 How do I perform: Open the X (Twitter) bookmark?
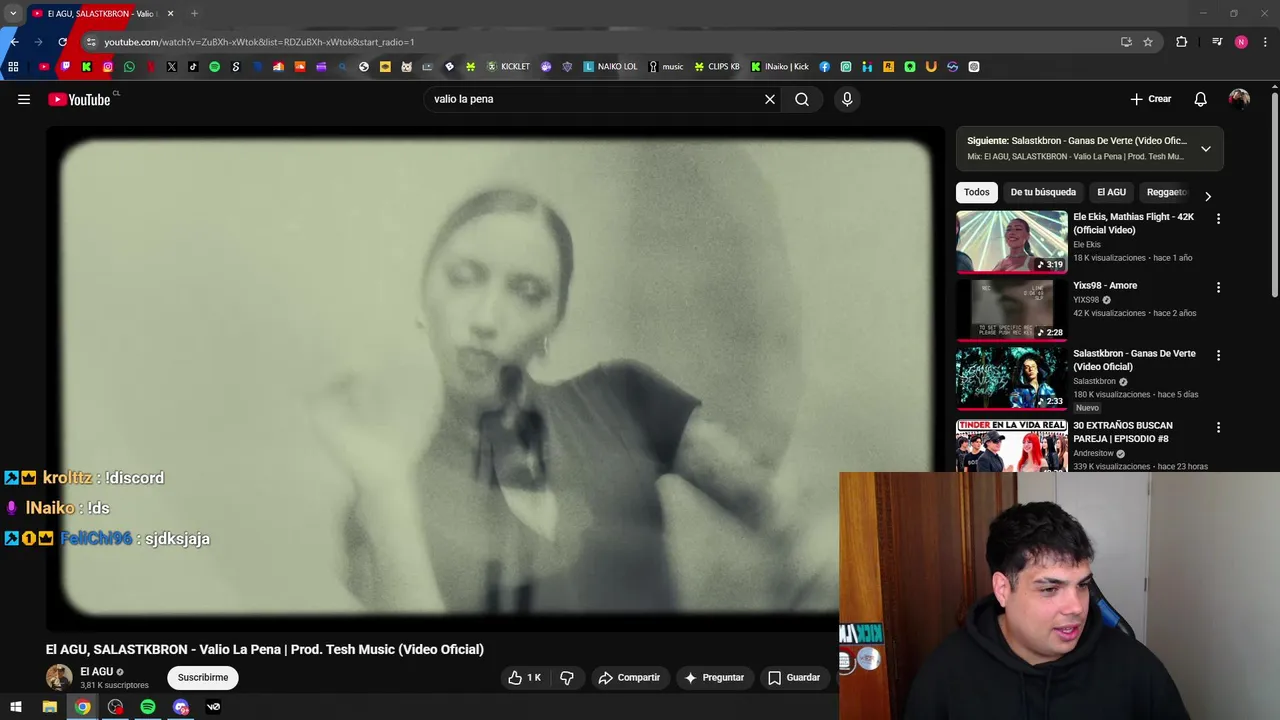point(172,67)
